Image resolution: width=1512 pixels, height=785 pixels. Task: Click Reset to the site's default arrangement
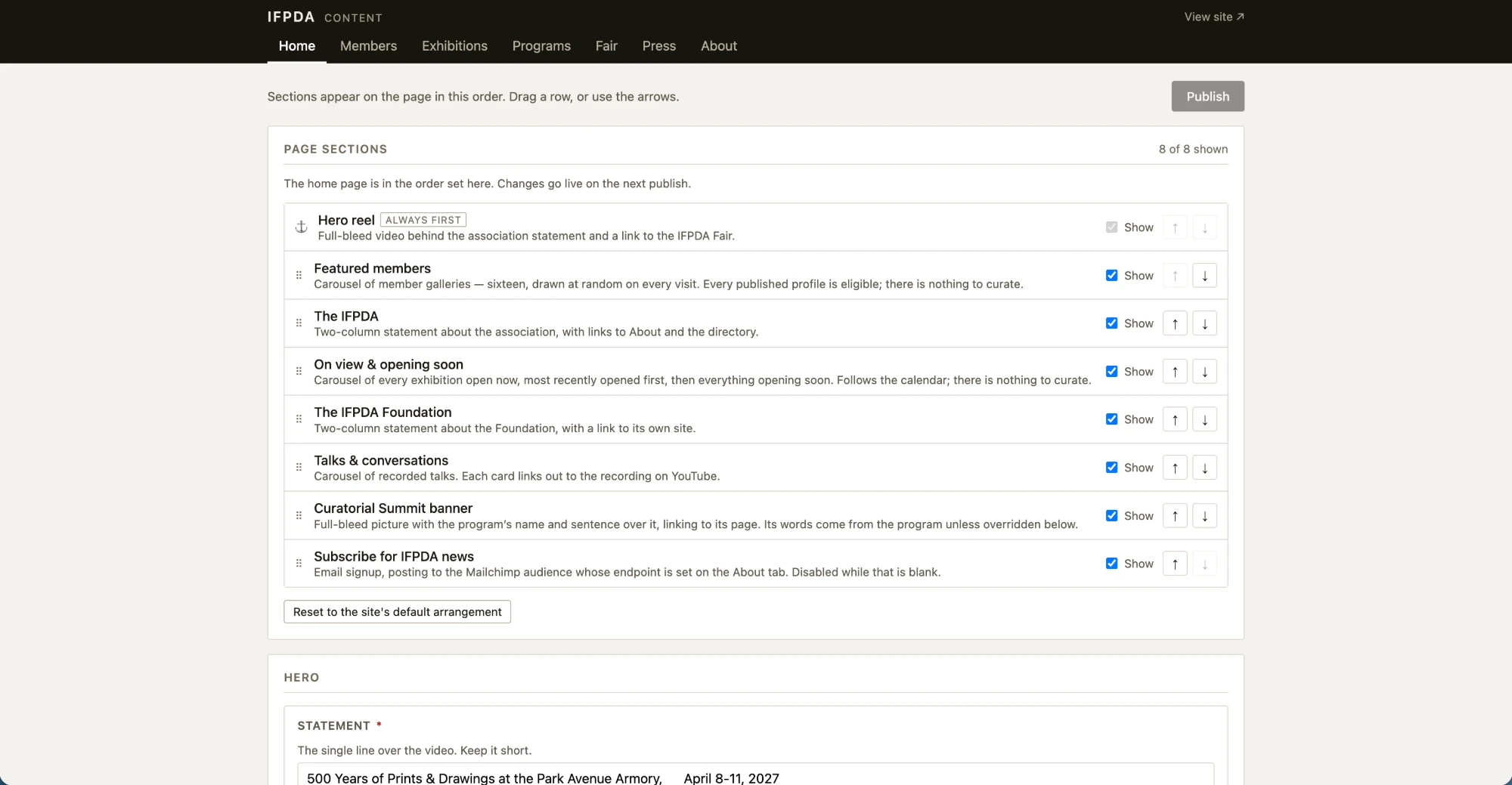(397, 612)
